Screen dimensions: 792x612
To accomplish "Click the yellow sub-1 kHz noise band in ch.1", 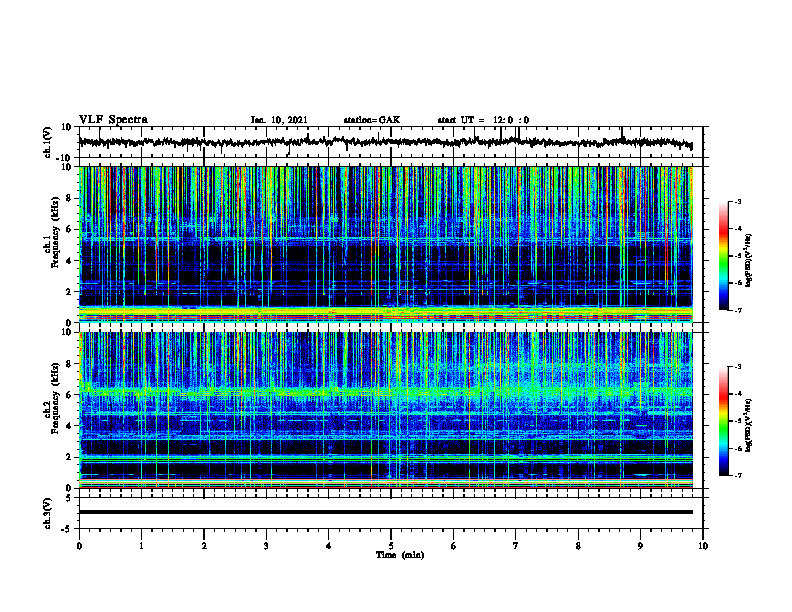I will click(x=386, y=313).
